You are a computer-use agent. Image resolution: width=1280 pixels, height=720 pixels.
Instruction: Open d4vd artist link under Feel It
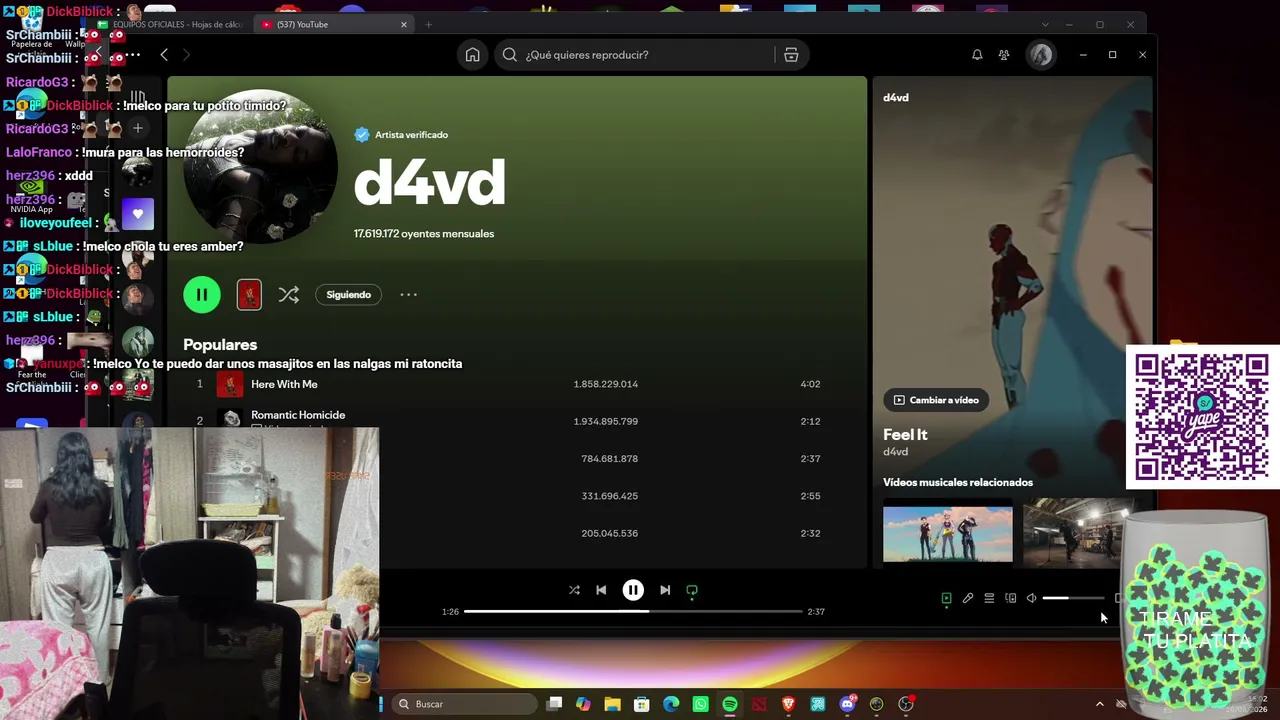(x=895, y=452)
